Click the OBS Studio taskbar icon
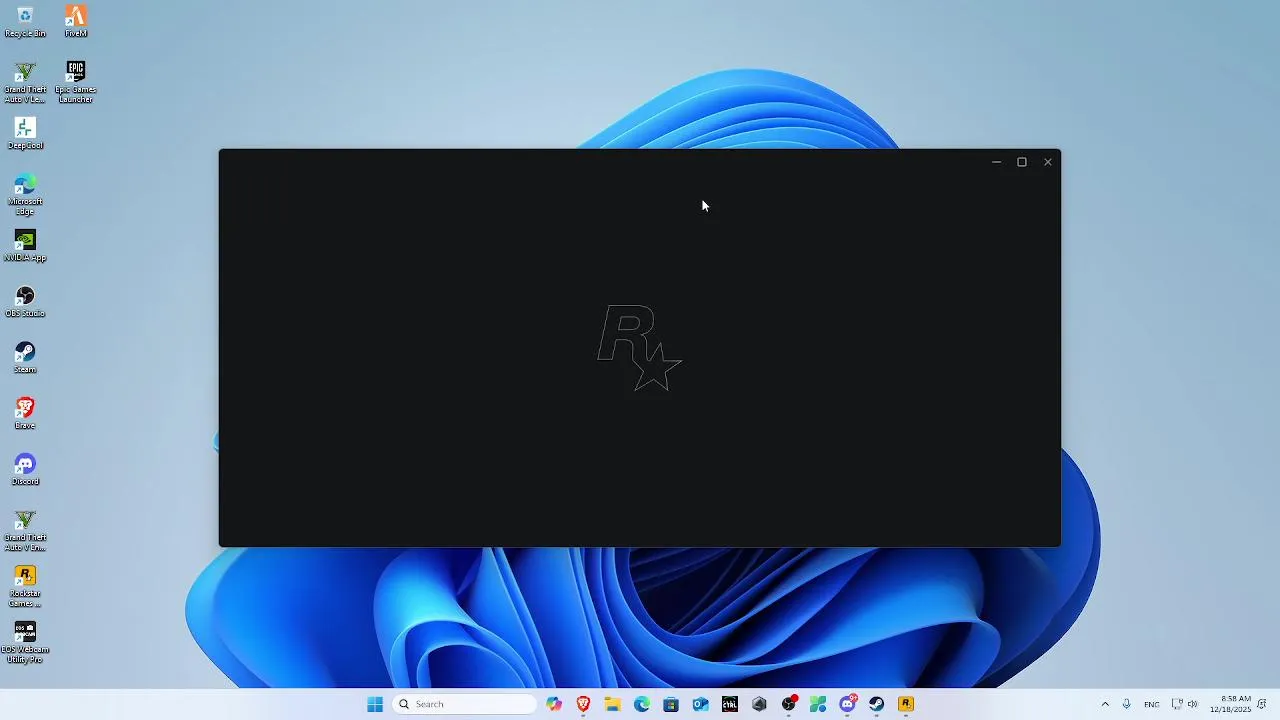 point(789,704)
